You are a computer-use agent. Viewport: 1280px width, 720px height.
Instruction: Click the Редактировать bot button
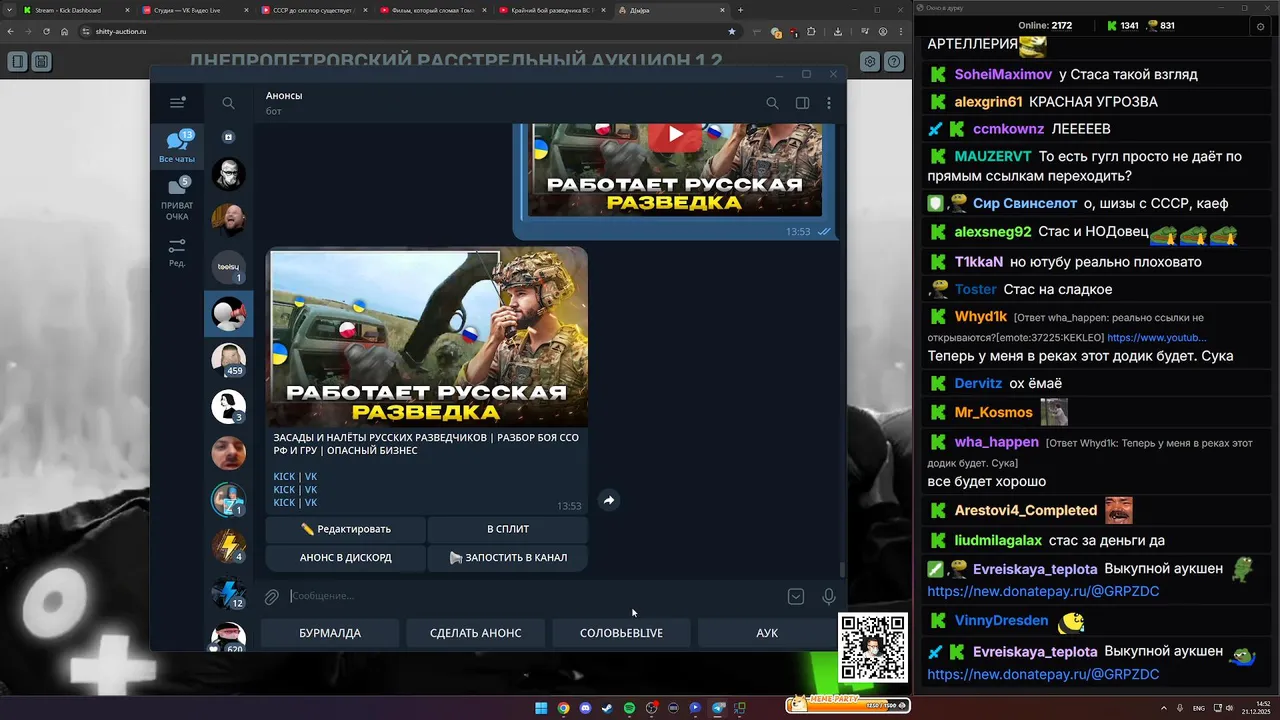click(346, 529)
